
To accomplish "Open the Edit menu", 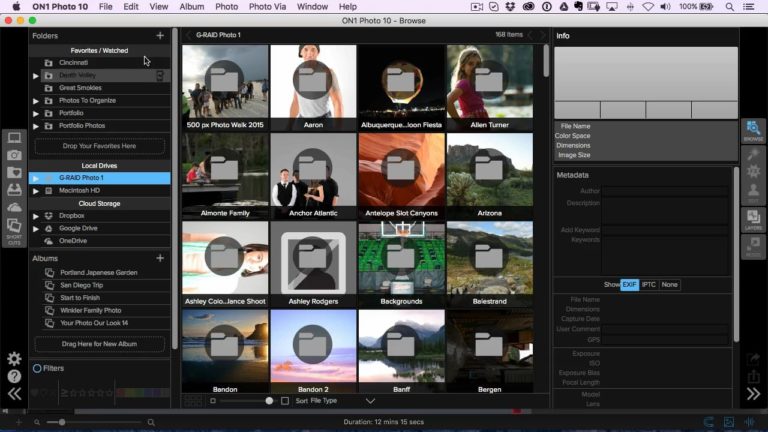I will pos(131,7).
